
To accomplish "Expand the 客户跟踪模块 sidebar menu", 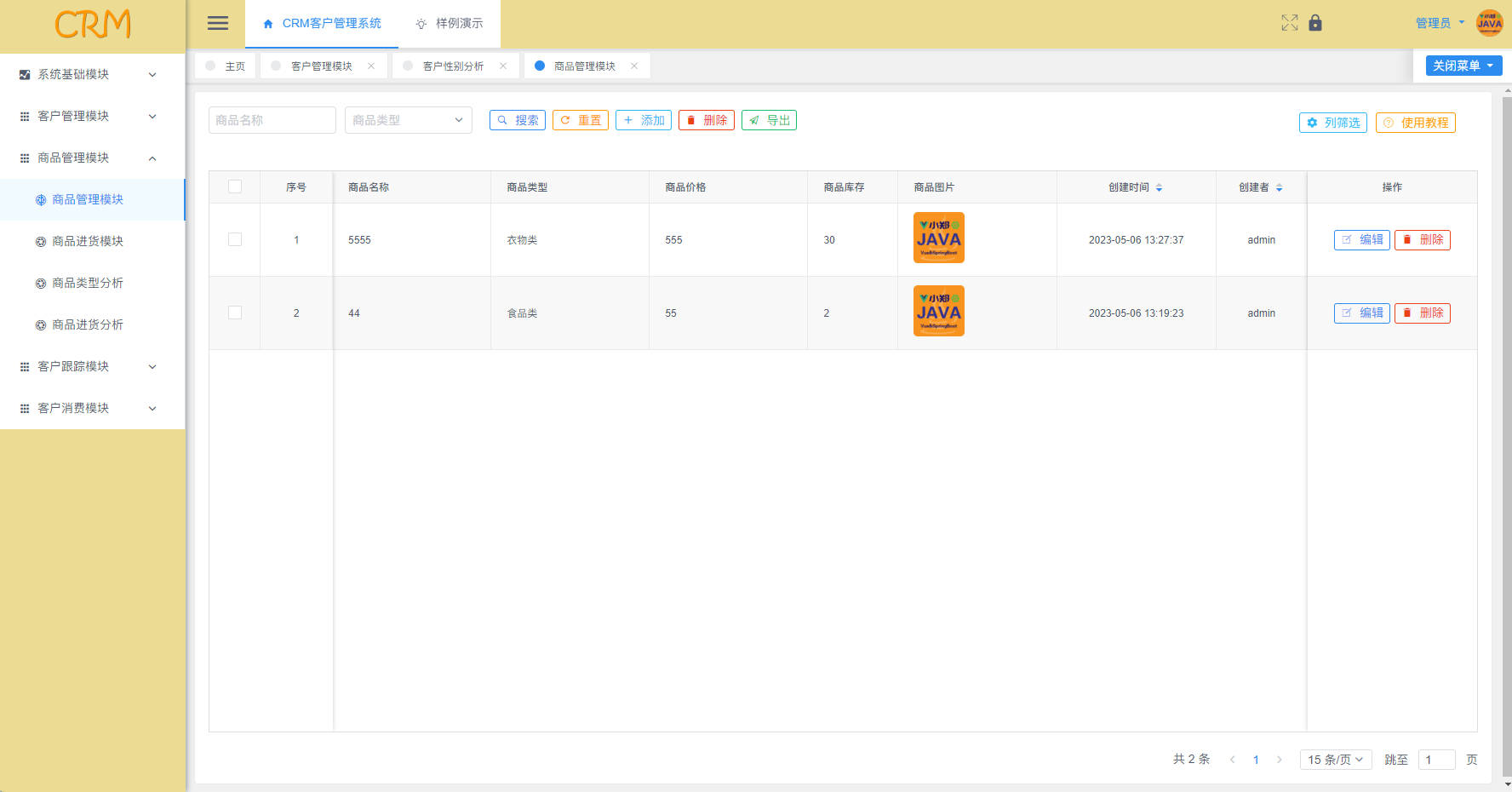I will 92,366.
